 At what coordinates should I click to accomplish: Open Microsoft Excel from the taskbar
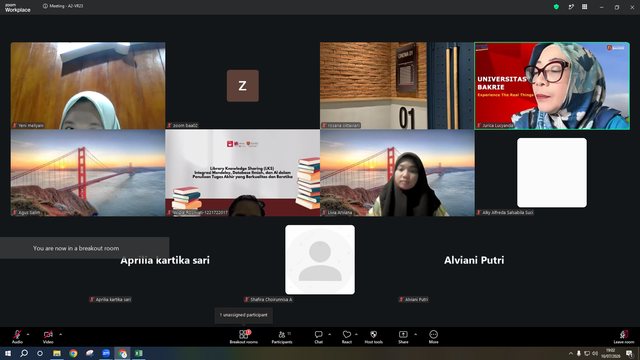pos(139,353)
